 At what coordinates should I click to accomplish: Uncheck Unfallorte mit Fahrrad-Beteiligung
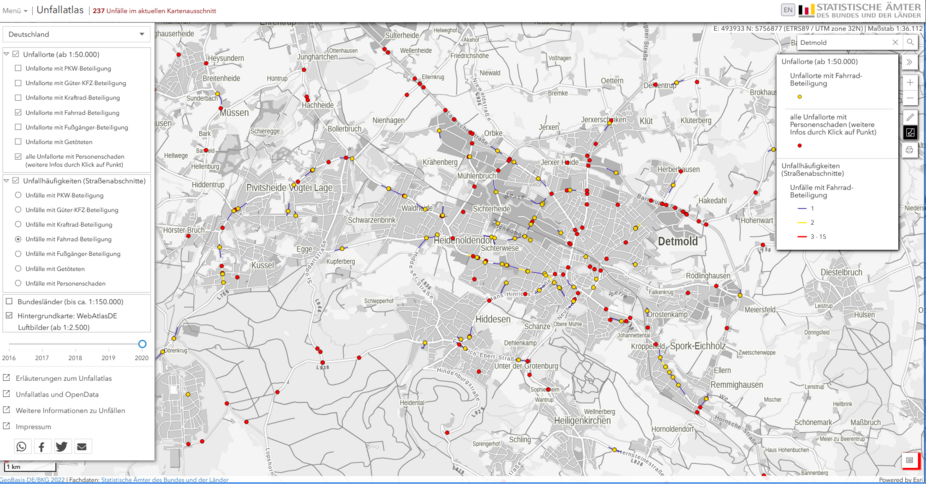point(18,112)
